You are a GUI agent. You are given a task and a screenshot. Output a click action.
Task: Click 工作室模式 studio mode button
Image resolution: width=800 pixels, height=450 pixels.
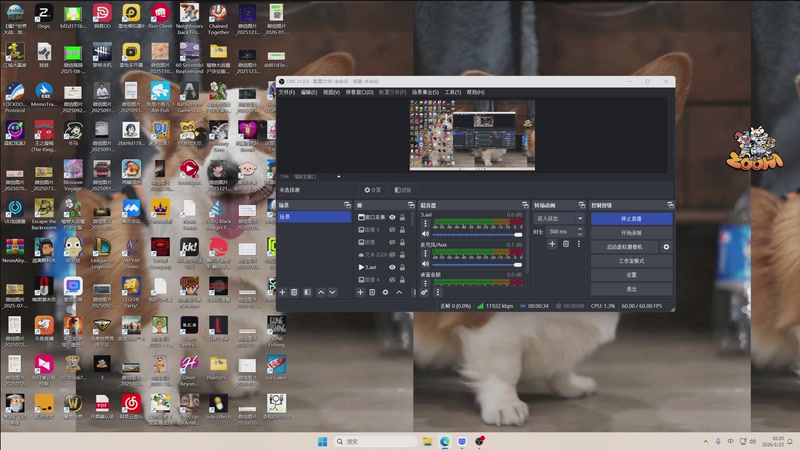click(x=632, y=261)
